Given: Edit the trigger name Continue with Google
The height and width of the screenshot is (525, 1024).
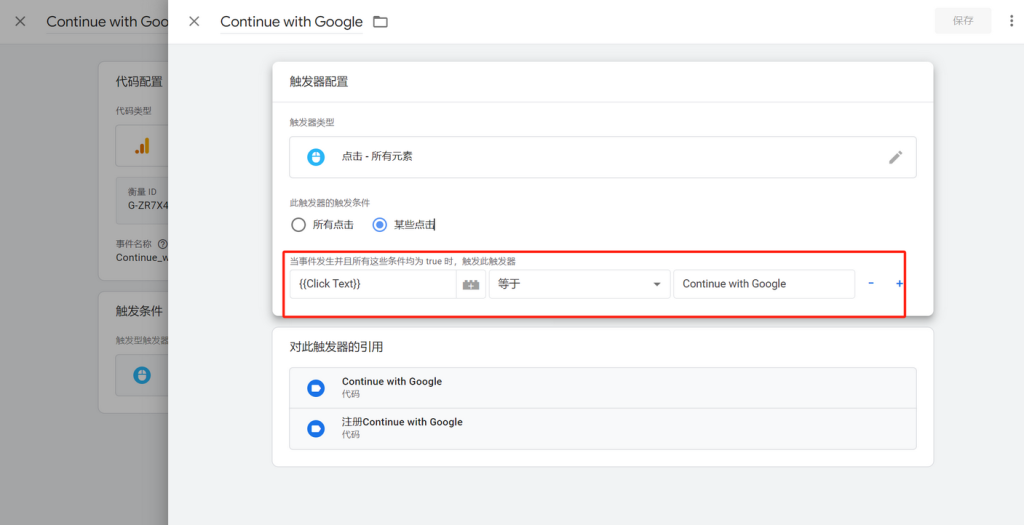Looking at the screenshot, I should tap(291, 22).
